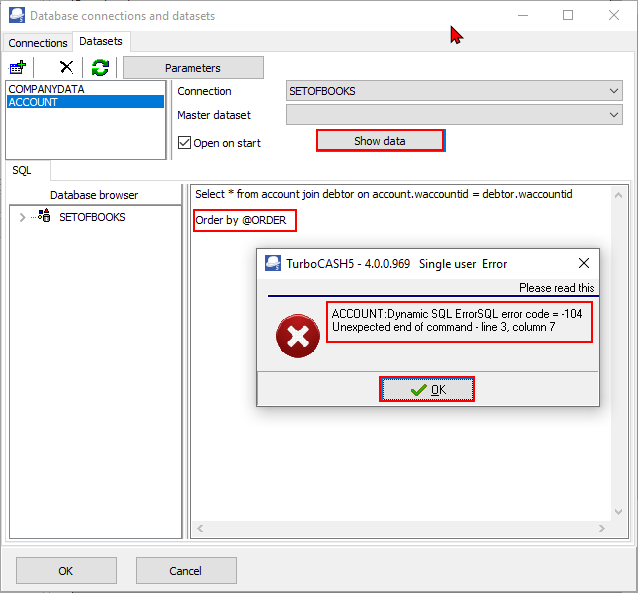Click the SETOFBOOKS database icon in browser

(44, 216)
